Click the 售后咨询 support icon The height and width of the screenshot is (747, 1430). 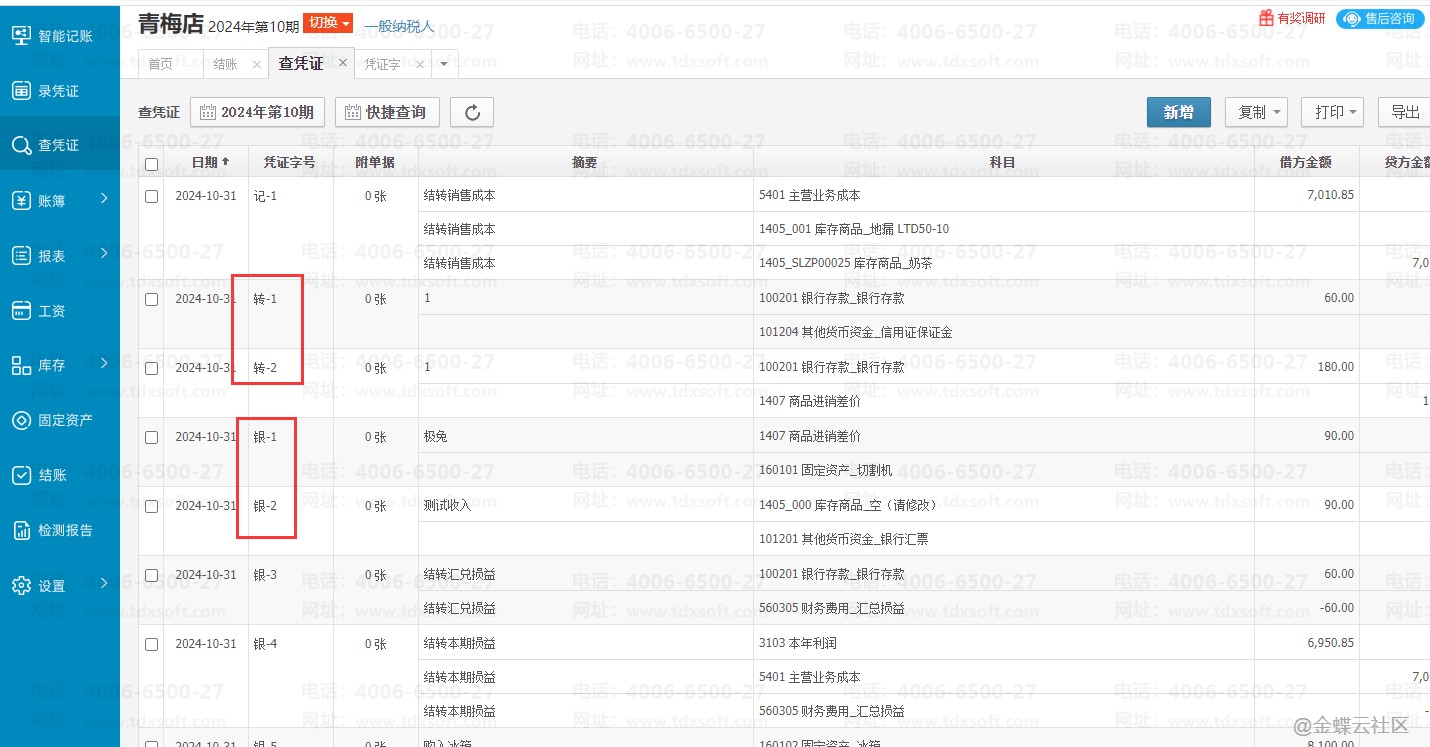(x=1353, y=18)
